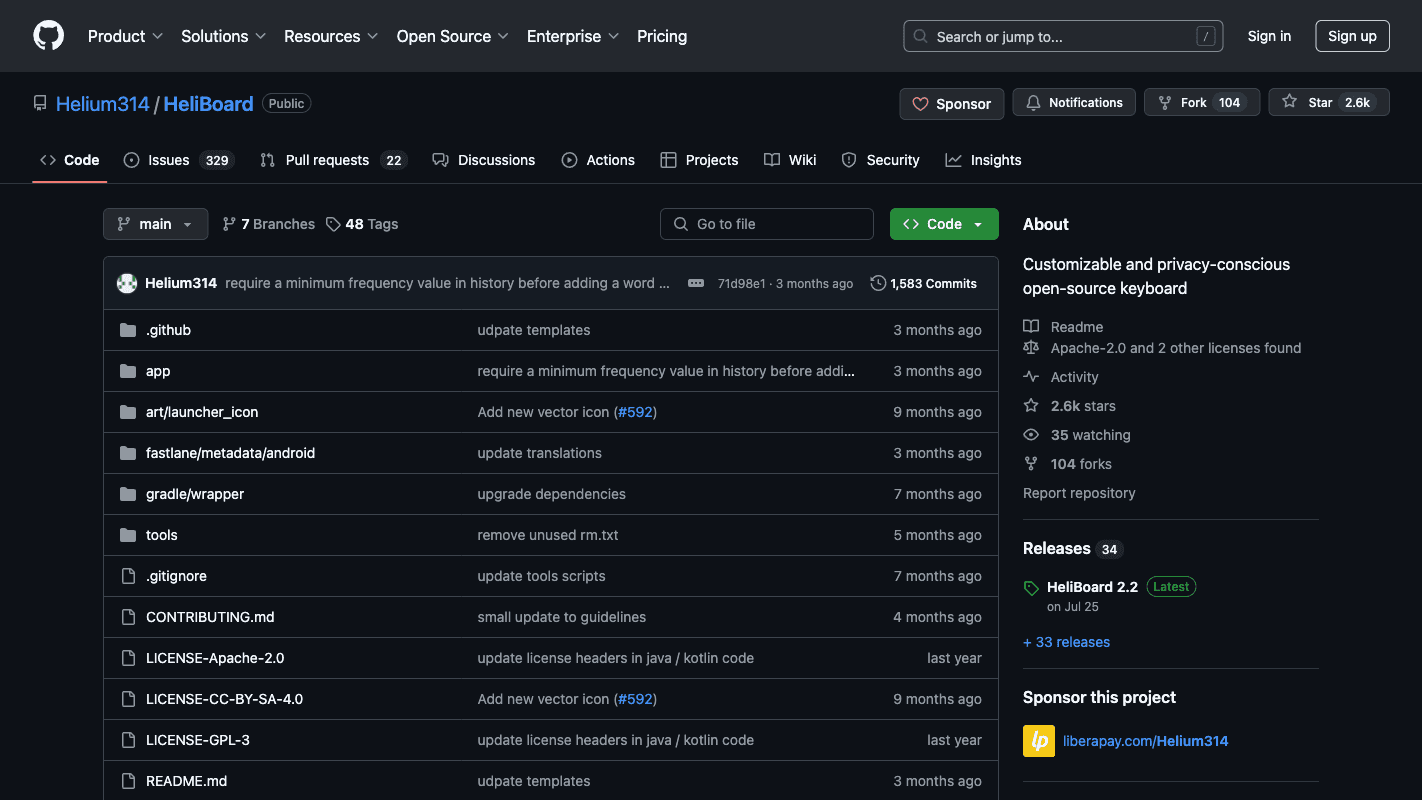Click the art/launcher_icon folder icon

point(128,412)
